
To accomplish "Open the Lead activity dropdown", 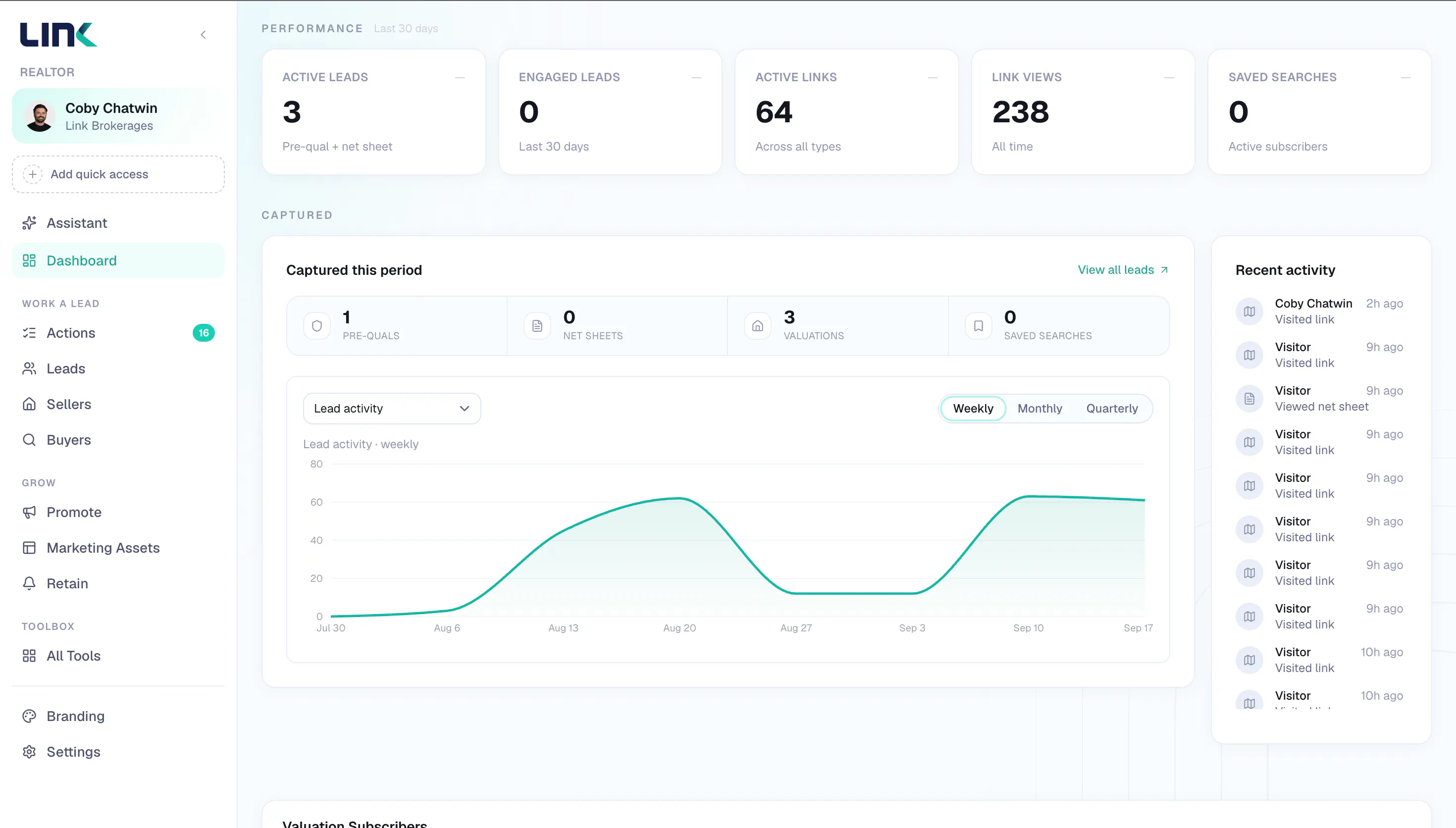I will tap(392, 409).
